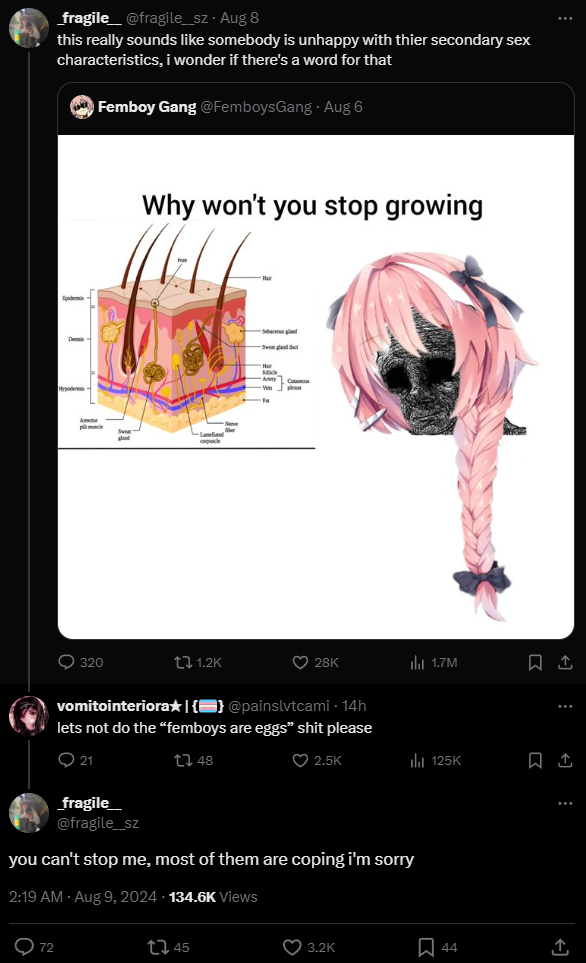The image size is (586, 963).
Task: Open the @FemboysGang profile link
Action: pyautogui.click(x=256, y=107)
